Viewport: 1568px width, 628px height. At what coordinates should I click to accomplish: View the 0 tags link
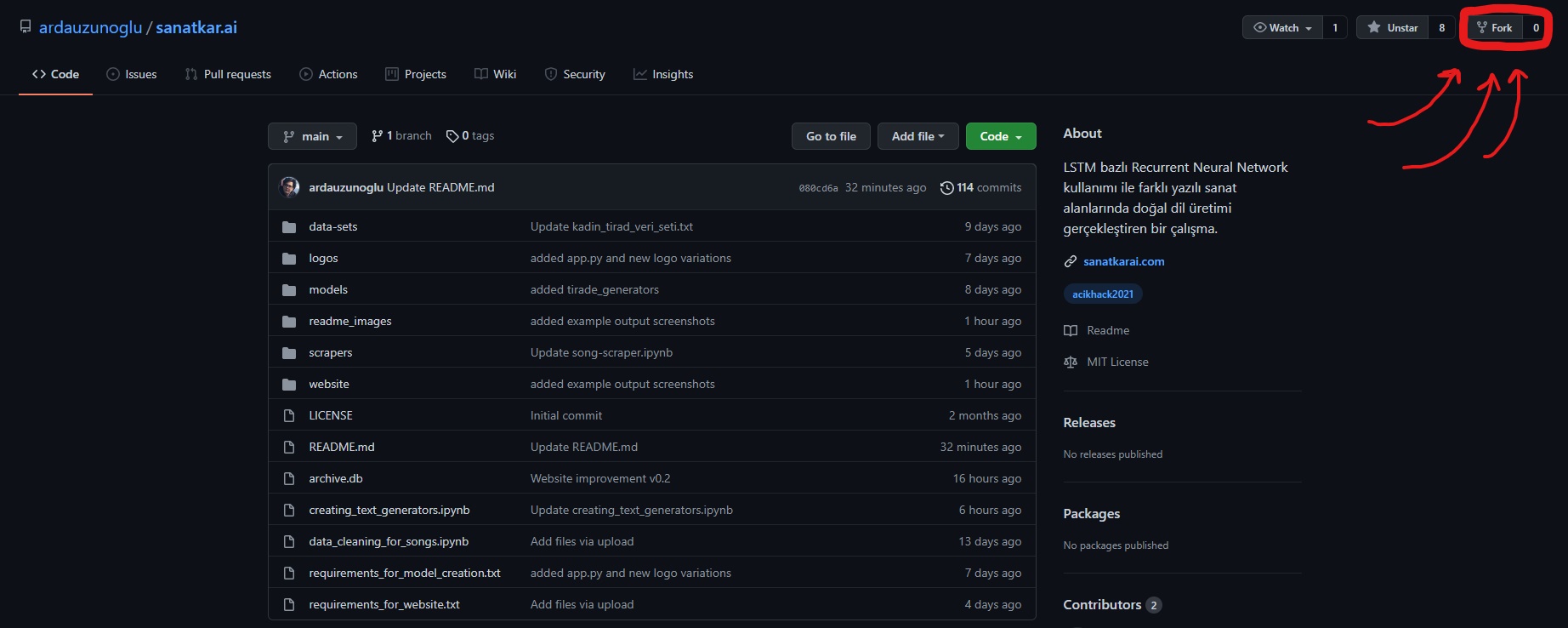(470, 136)
